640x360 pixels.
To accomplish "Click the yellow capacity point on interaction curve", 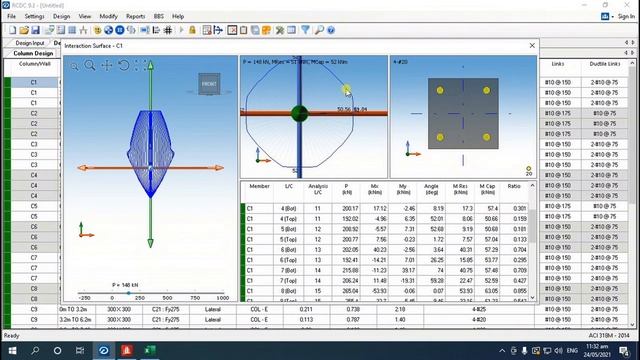I will click(346, 89).
